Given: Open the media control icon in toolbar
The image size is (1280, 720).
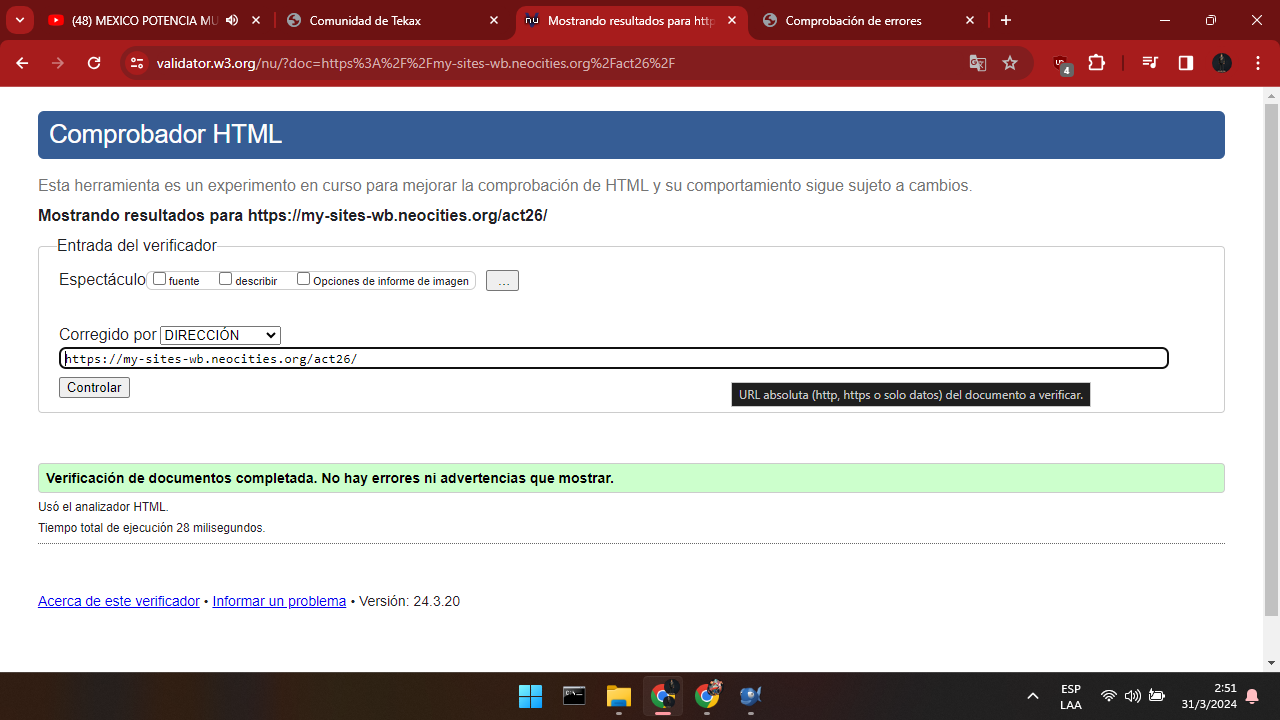Looking at the screenshot, I should pyautogui.click(x=1150, y=63).
